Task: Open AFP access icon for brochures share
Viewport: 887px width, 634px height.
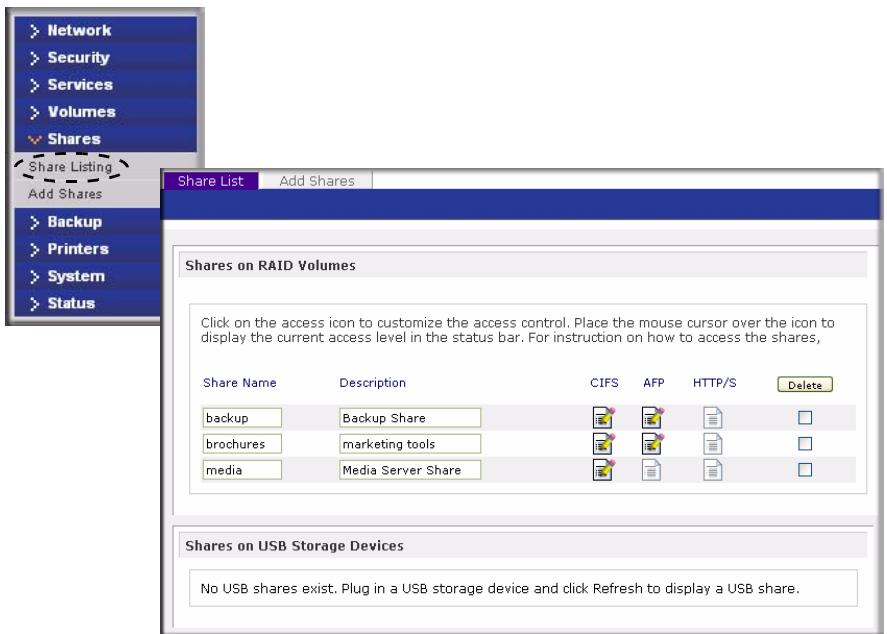Action: (x=653, y=443)
